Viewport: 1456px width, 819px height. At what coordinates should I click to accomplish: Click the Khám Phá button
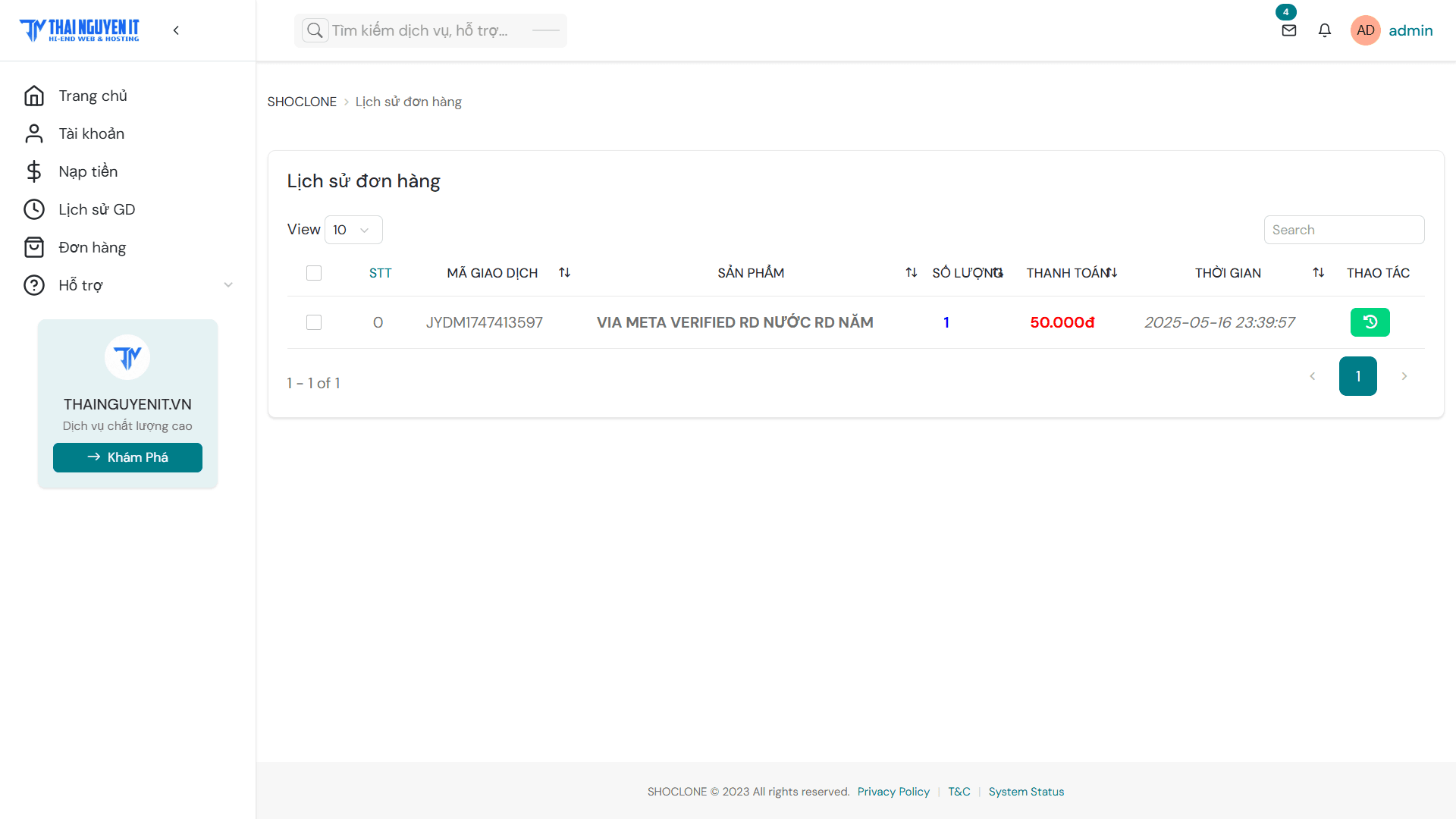(x=127, y=457)
